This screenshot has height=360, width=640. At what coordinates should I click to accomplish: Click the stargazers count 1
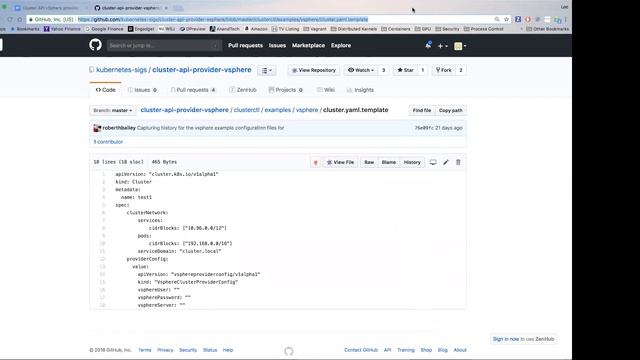tap(422, 70)
